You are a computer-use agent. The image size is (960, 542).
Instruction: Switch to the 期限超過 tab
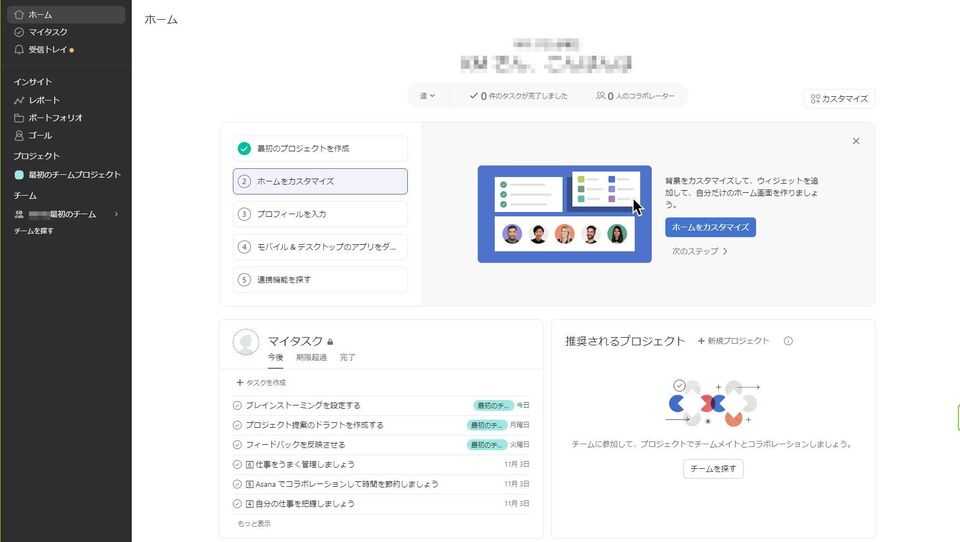tap(311, 358)
